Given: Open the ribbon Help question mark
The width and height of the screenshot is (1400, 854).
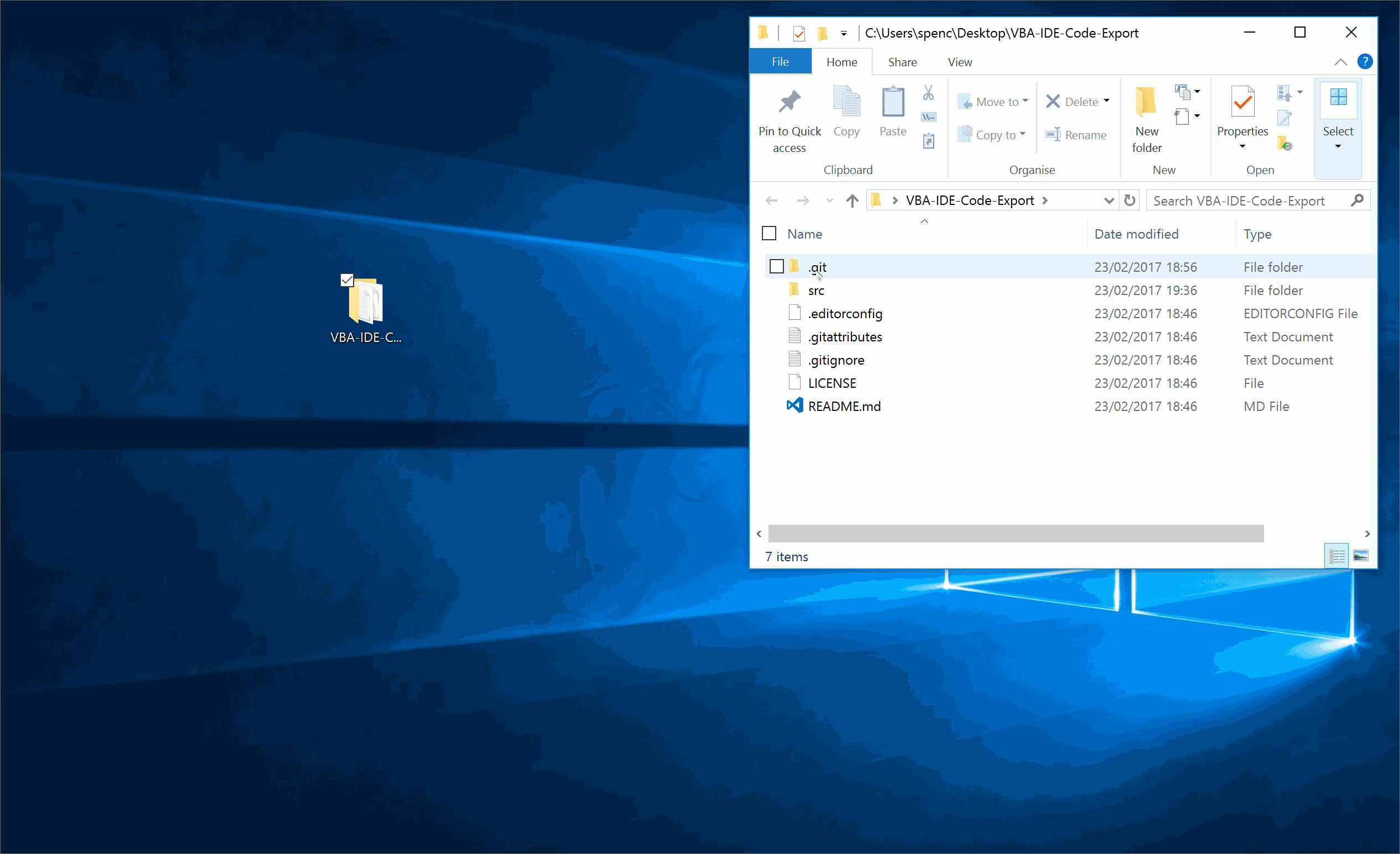Looking at the screenshot, I should click(1365, 61).
